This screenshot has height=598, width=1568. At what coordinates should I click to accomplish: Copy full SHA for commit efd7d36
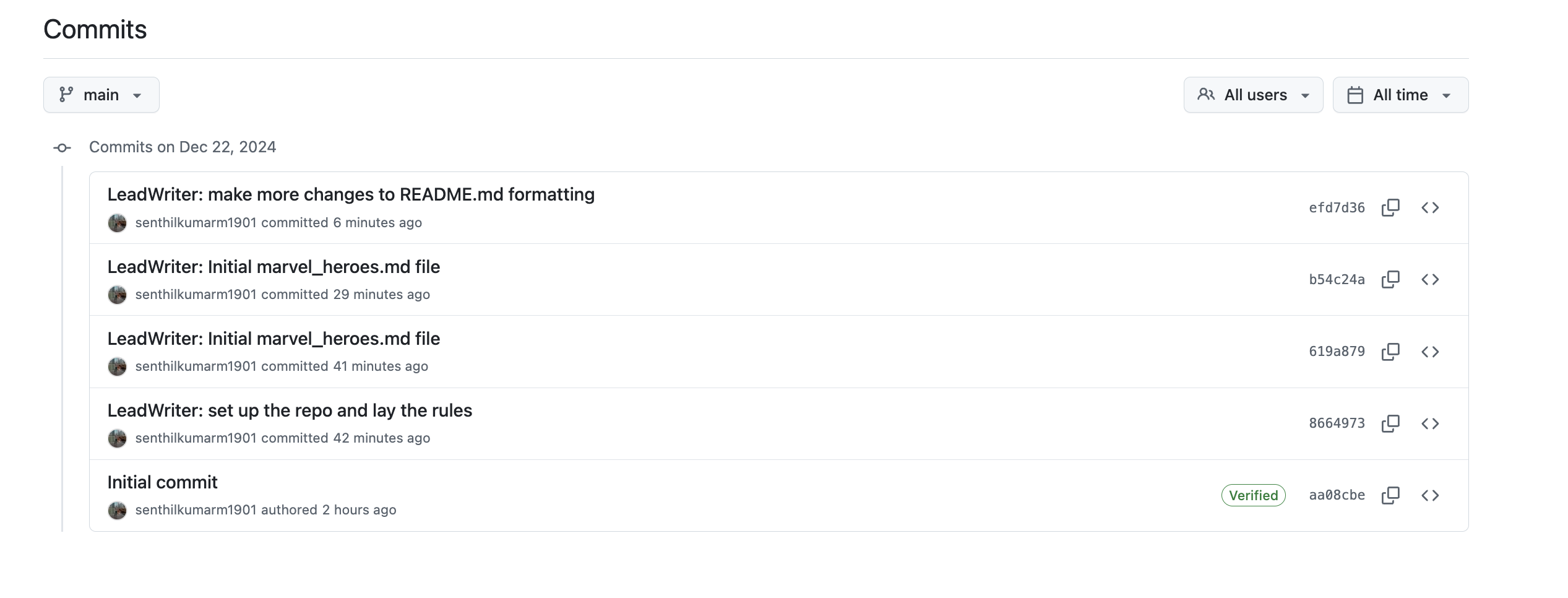tap(1390, 207)
